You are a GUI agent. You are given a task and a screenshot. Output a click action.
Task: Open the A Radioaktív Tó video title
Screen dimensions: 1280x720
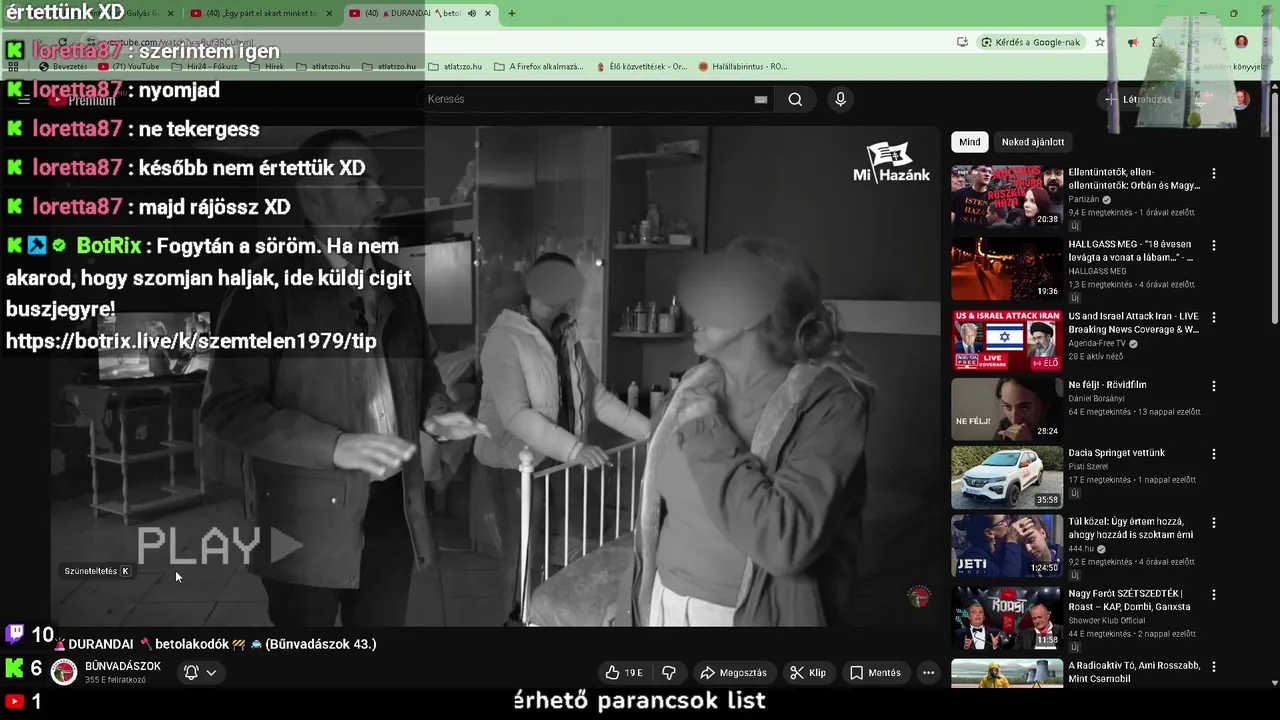click(x=1134, y=672)
